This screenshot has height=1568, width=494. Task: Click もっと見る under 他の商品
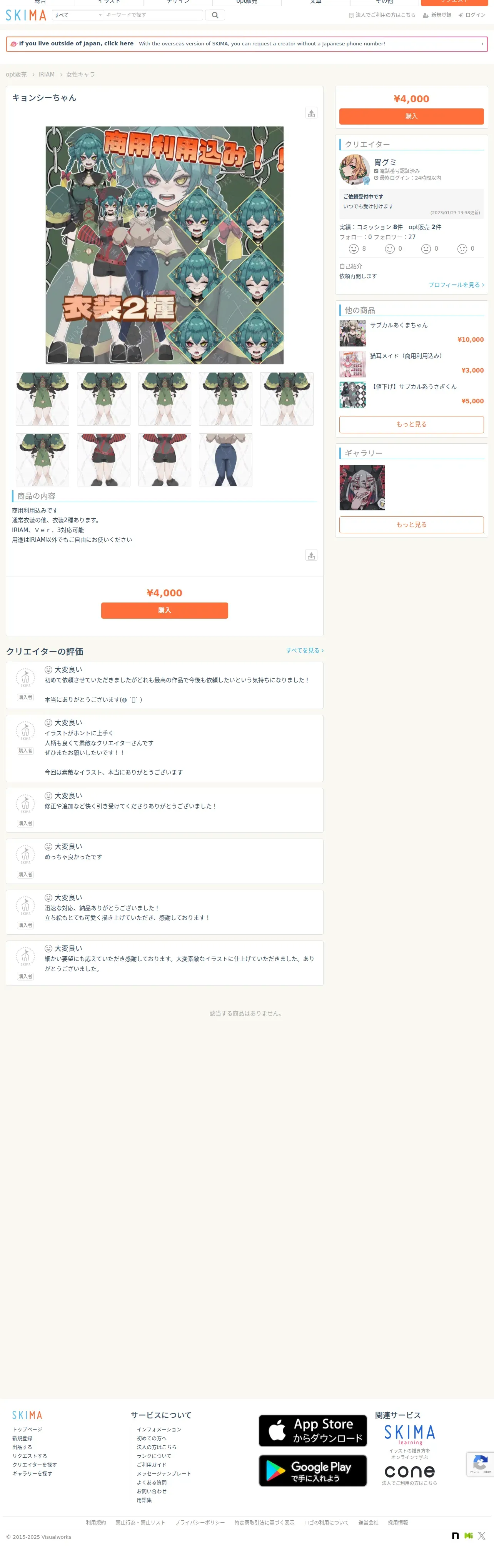coord(411,424)
